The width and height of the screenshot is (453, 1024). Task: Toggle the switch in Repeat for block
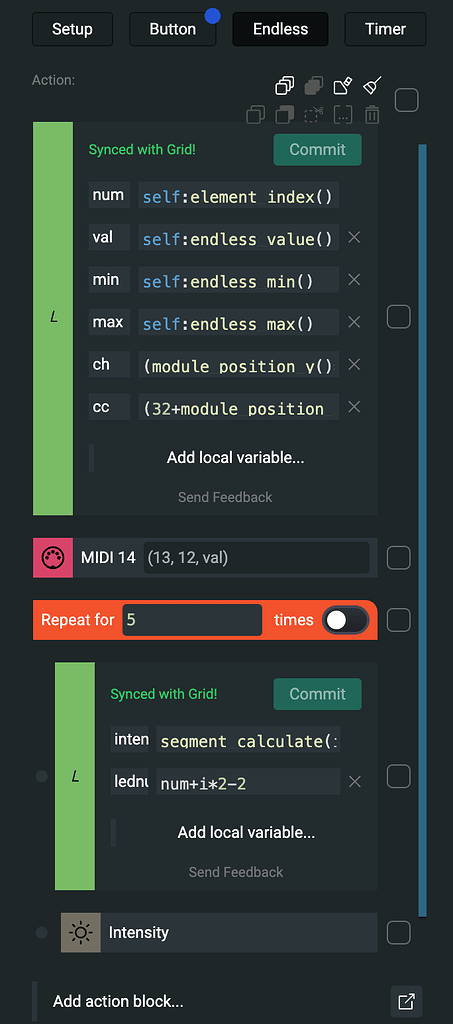(x=346, y=620)
